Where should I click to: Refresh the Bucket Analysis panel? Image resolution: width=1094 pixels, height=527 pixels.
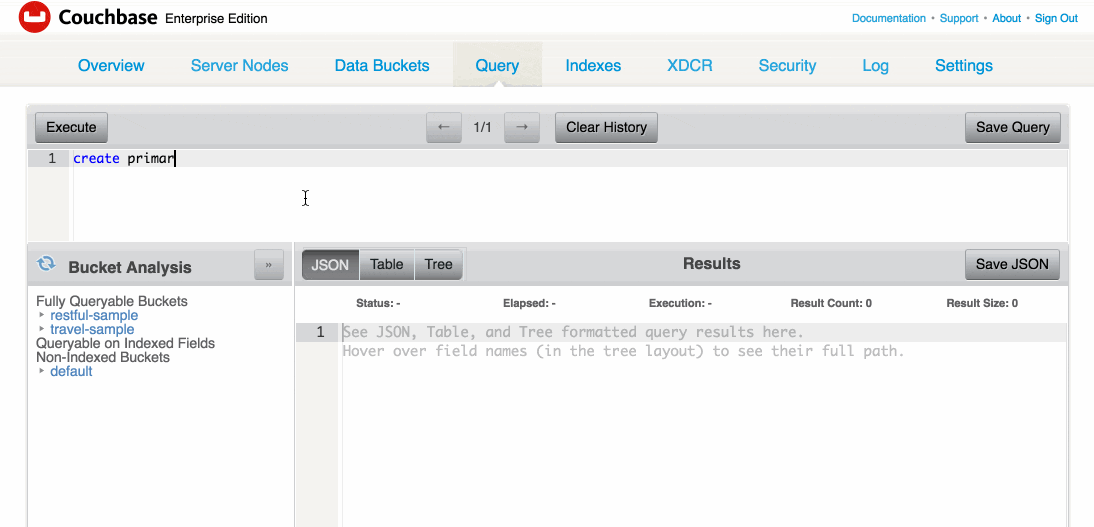pyautogui.click(x=45, y=264)
